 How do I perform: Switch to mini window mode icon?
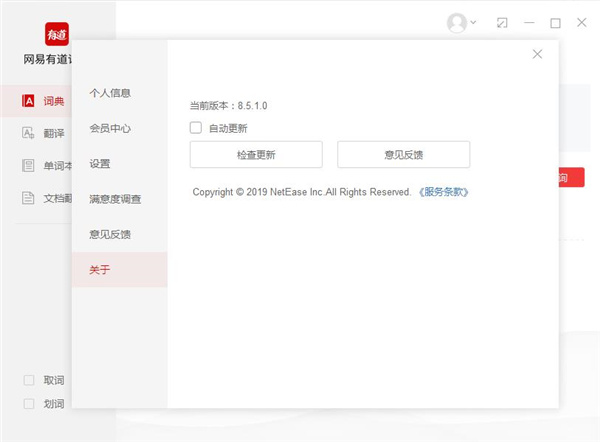[502, 23]
